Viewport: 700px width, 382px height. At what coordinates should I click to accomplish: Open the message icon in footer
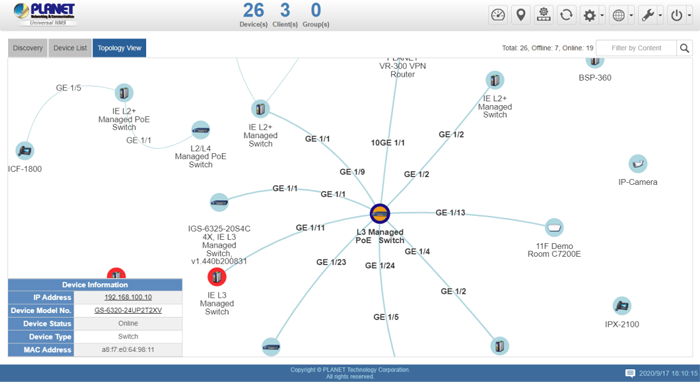(x=630, y=373)
